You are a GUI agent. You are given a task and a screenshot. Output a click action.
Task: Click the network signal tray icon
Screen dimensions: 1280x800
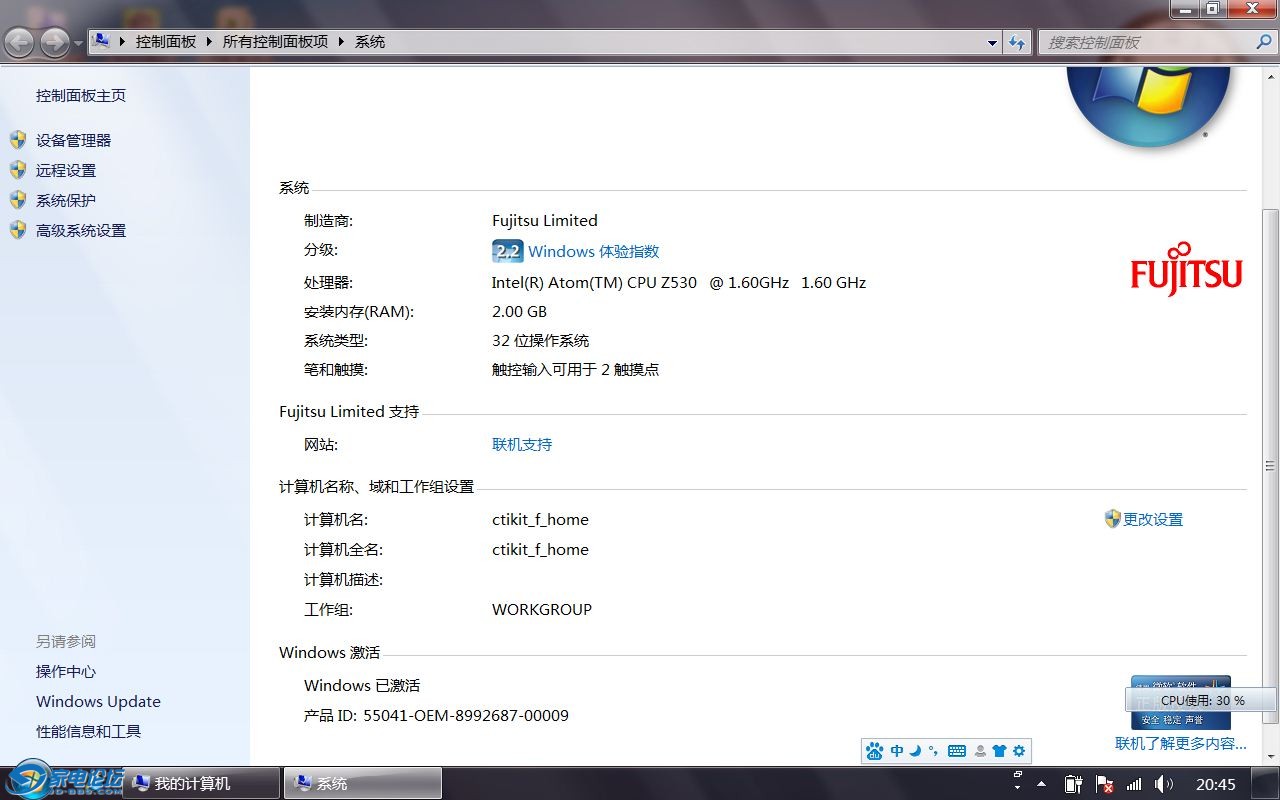1134,784
